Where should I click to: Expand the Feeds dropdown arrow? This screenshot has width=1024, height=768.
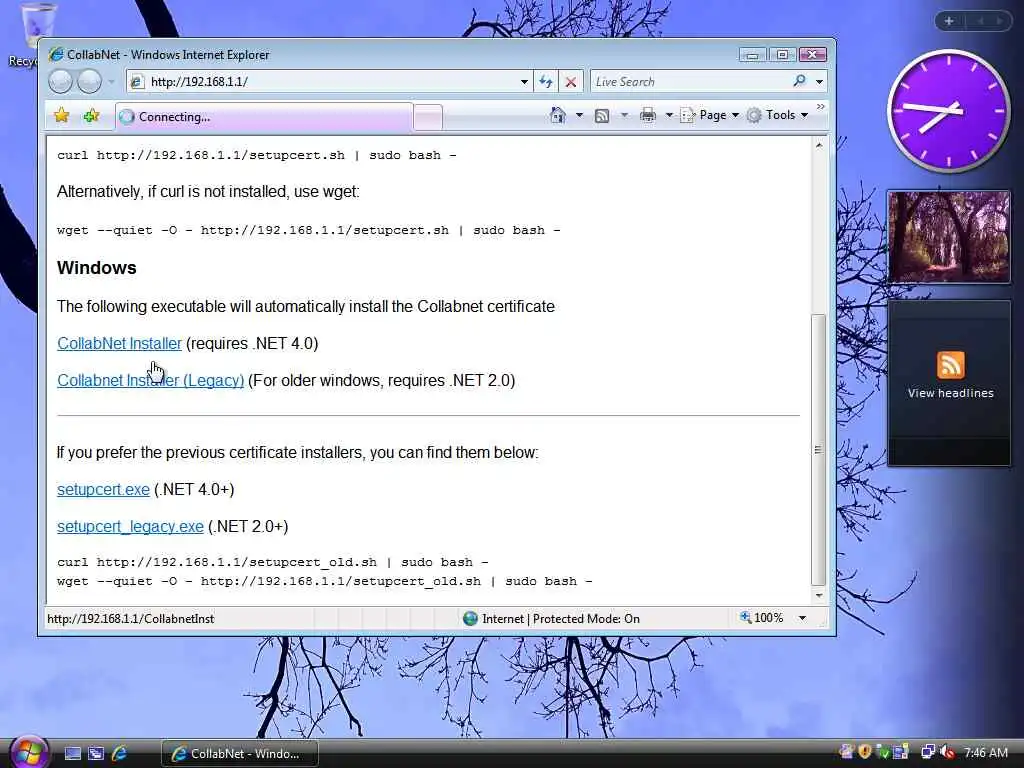(x=624, y=116)
